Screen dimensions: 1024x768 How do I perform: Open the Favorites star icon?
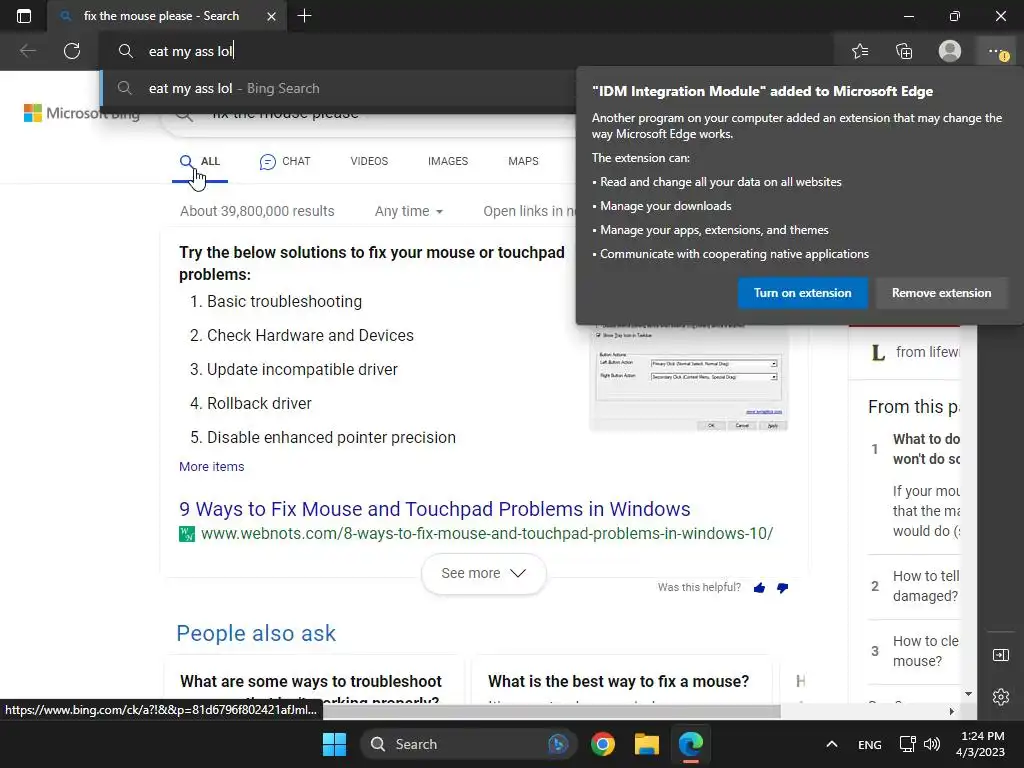[x=860, y=51]
